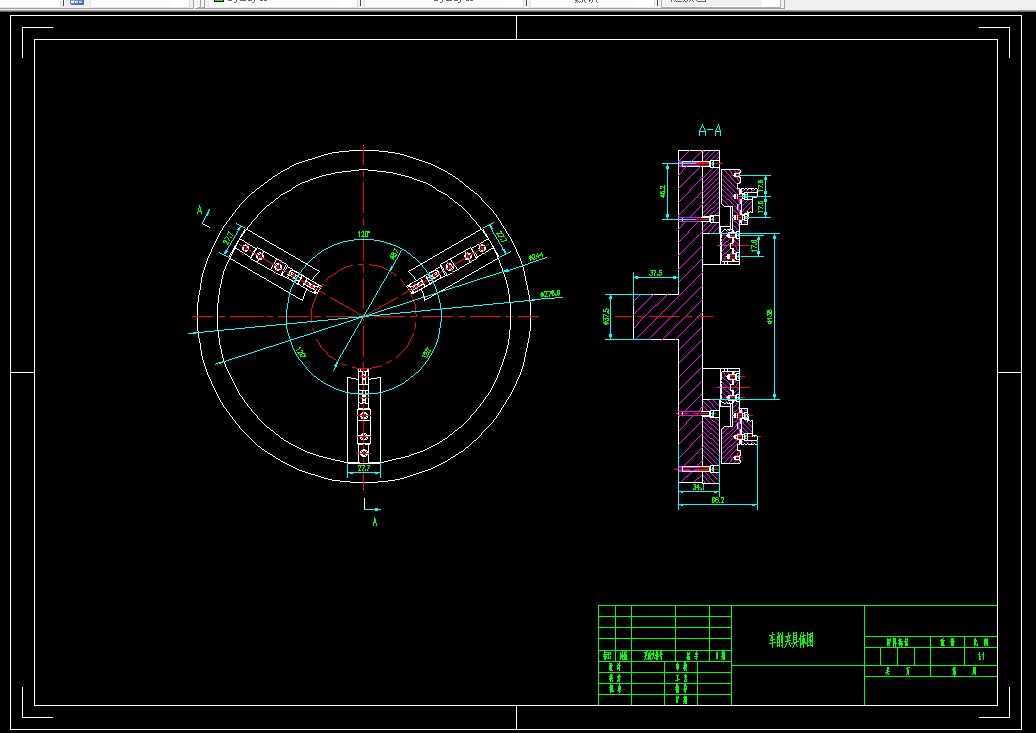Select the Φ138 vertical diameter dimension
The height and width of the screenshot is (733, 1036).
(770, 317)
